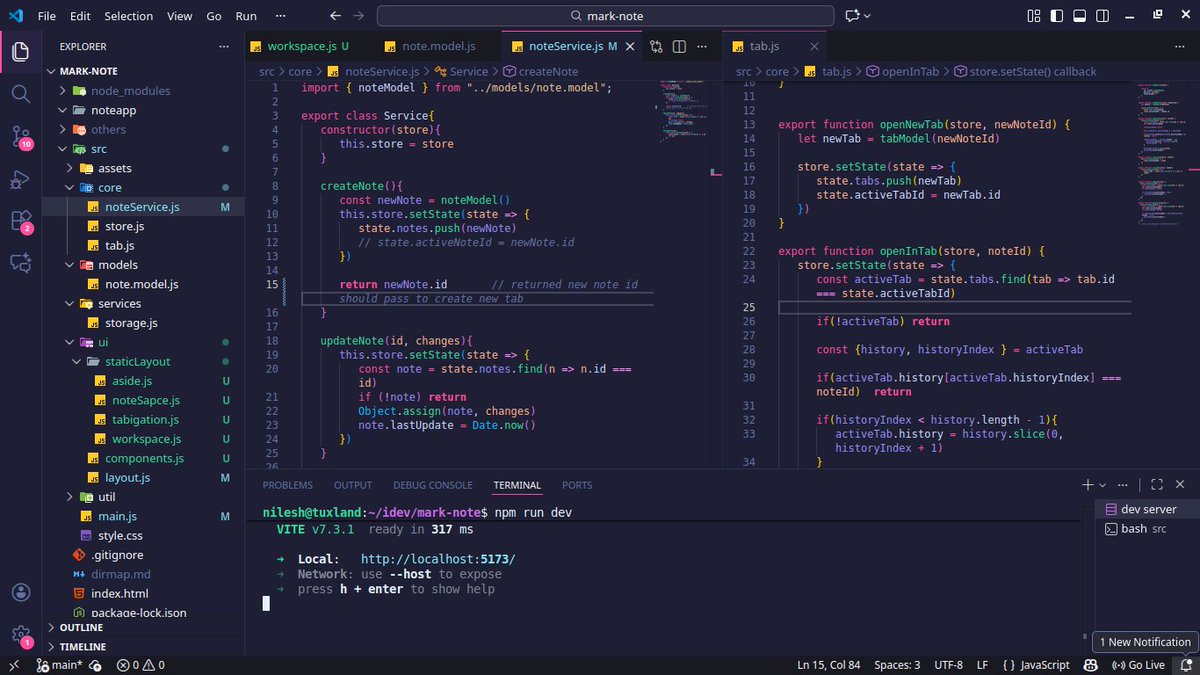Open the remote window indicator in status bar
This screenshot has width=1200, height=675.
click(x=13, y=665)
